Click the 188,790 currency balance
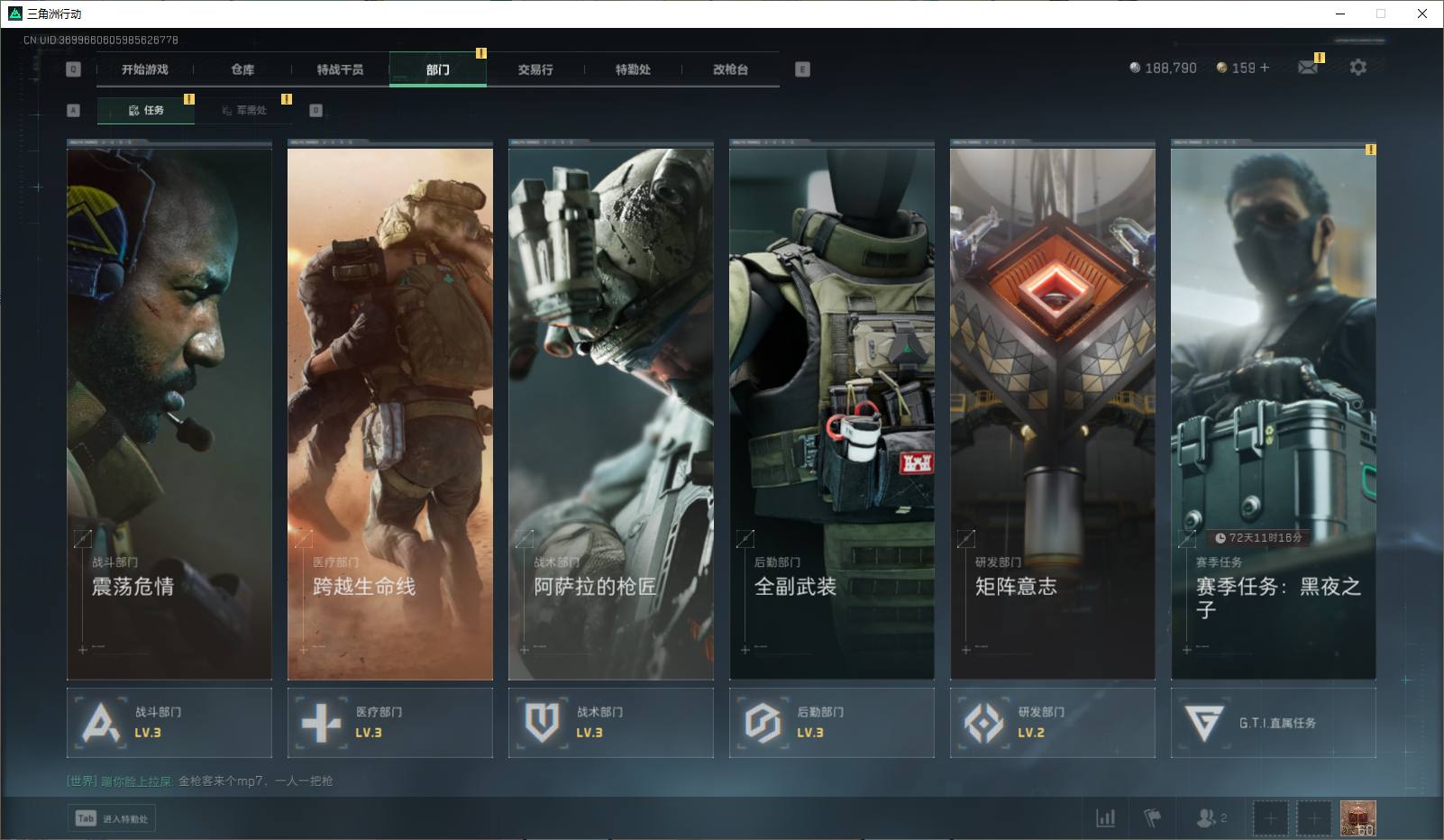The width and height of the screenshot is (1444, 840). [1171, 68]
